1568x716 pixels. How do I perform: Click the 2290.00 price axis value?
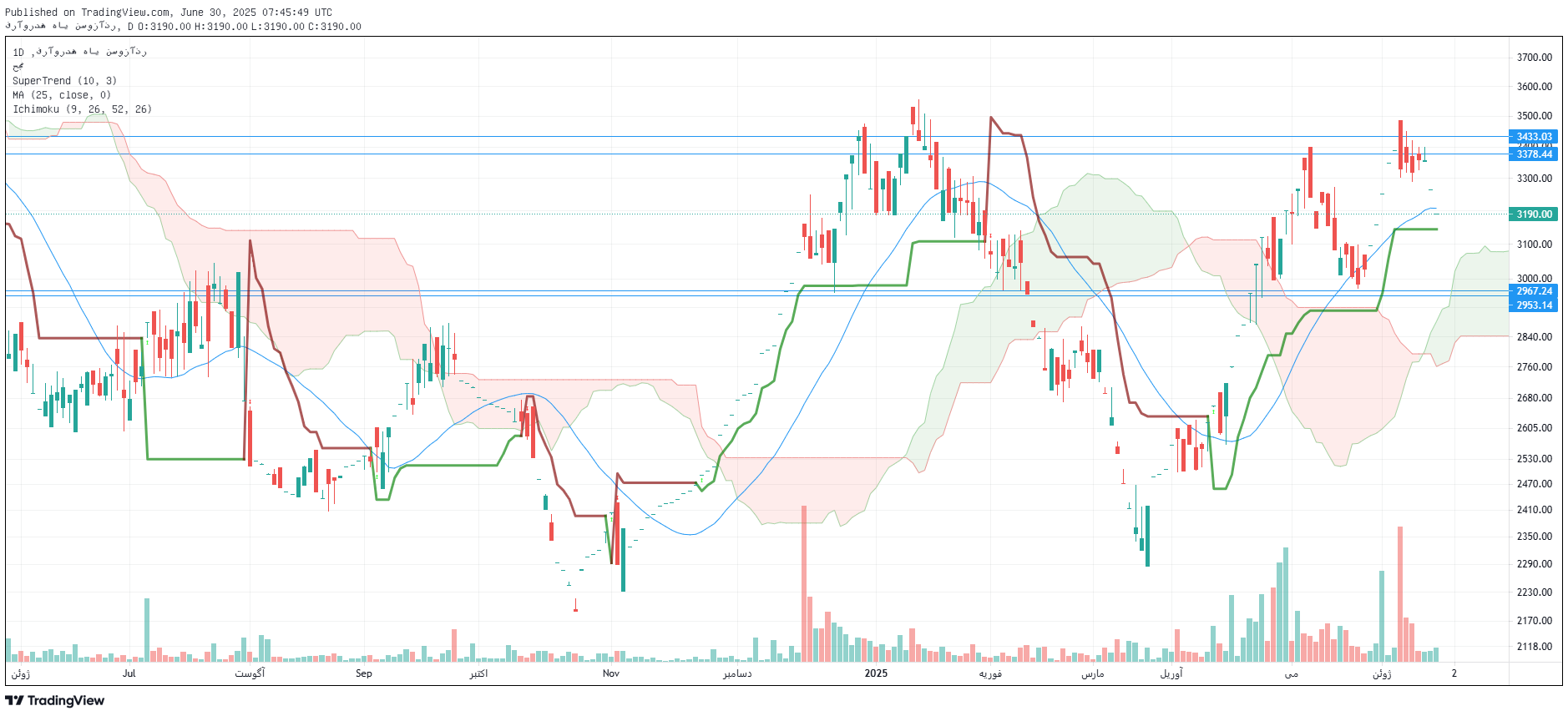(x=1535, y=564)
